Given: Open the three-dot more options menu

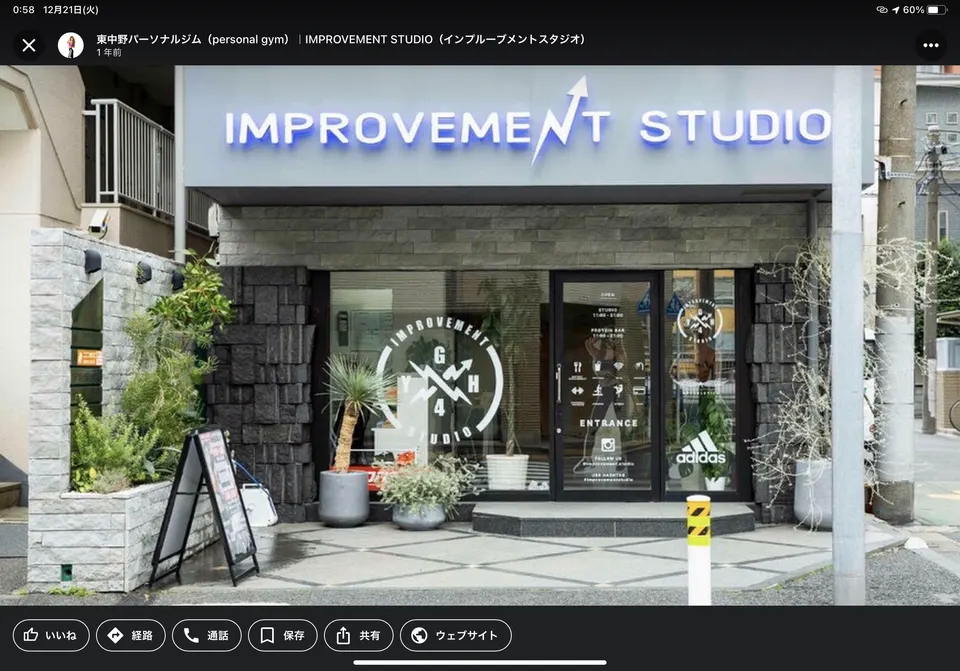Looking at the screenshot, I should tap(931, 45).
